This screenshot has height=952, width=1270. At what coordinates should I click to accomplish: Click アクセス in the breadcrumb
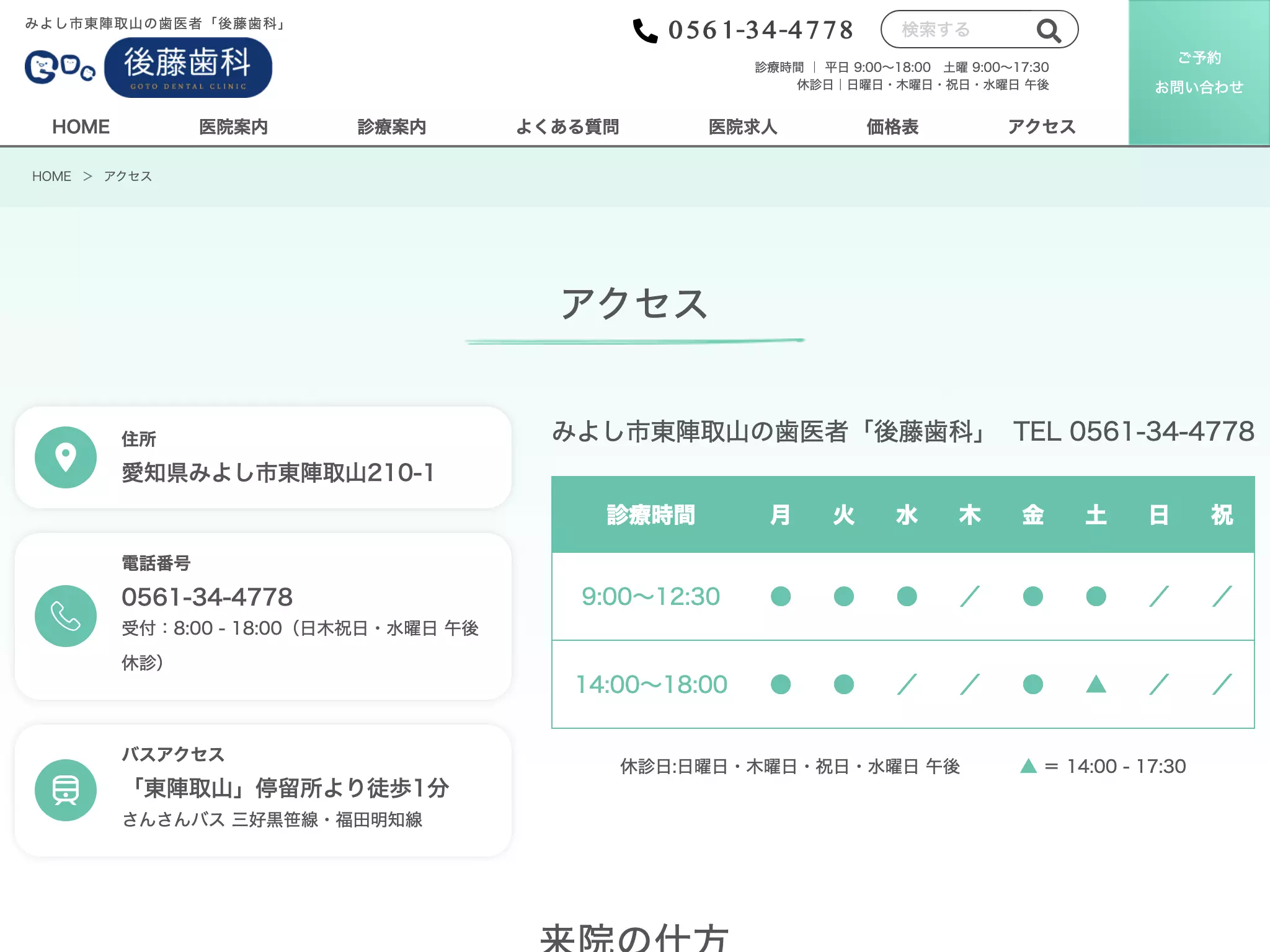[128, 176]
